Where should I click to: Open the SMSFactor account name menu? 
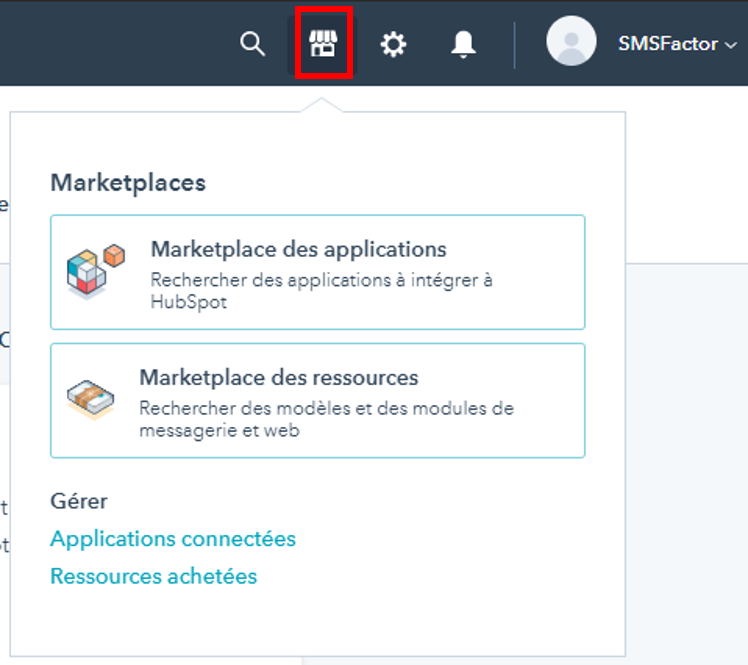(x=668, y=44)
